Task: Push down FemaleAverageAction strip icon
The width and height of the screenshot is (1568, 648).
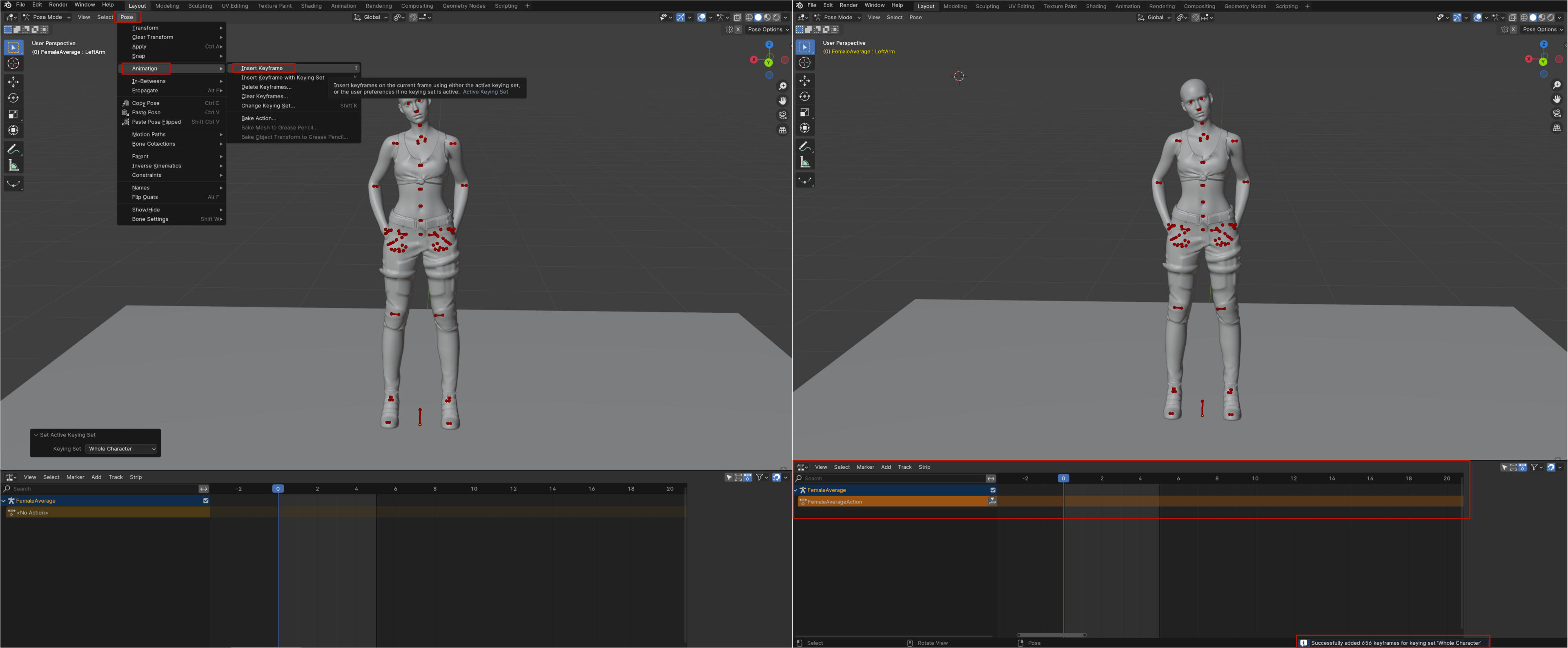Action: [x=992, y=501]
